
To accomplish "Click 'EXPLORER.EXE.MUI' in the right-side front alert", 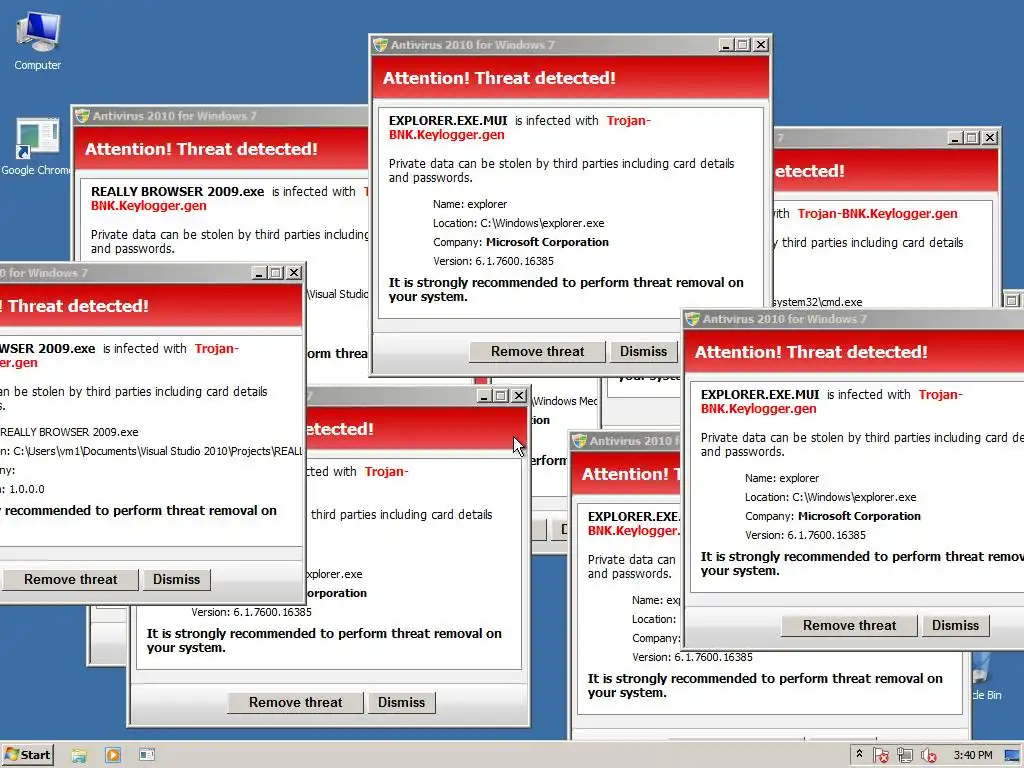I will pos(760,395).
